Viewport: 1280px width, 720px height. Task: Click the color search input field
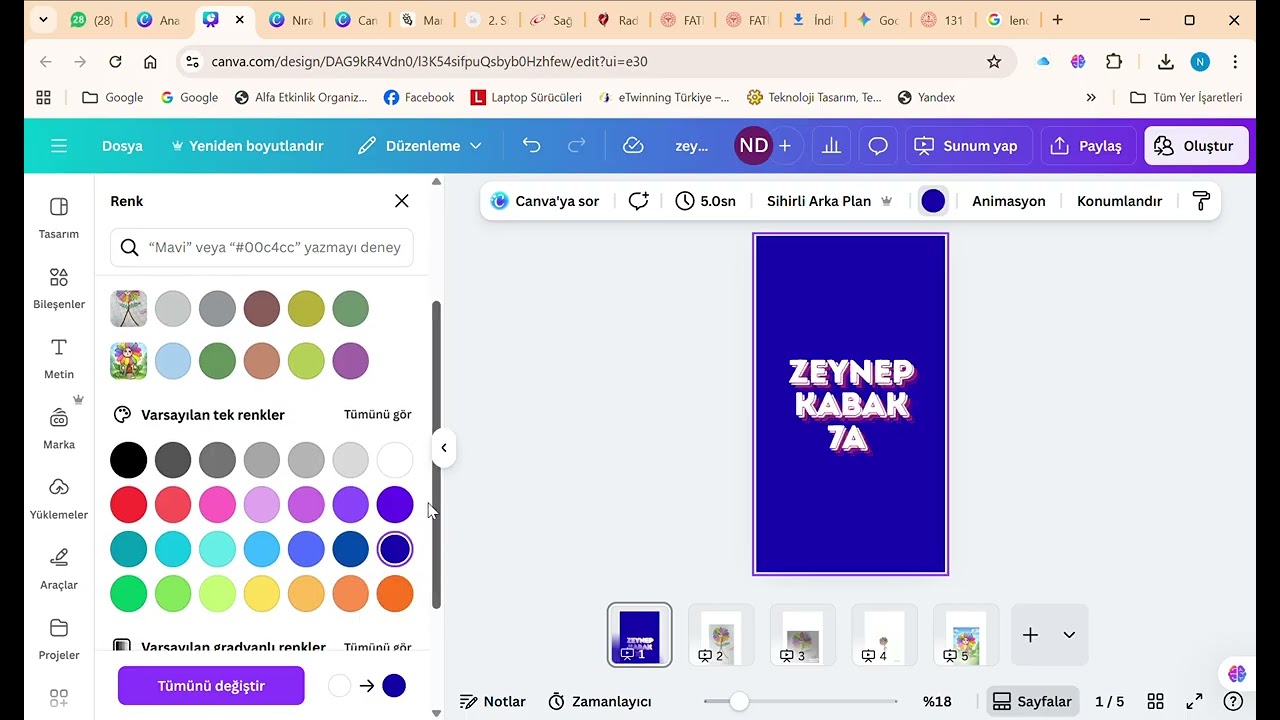[262, 247]
